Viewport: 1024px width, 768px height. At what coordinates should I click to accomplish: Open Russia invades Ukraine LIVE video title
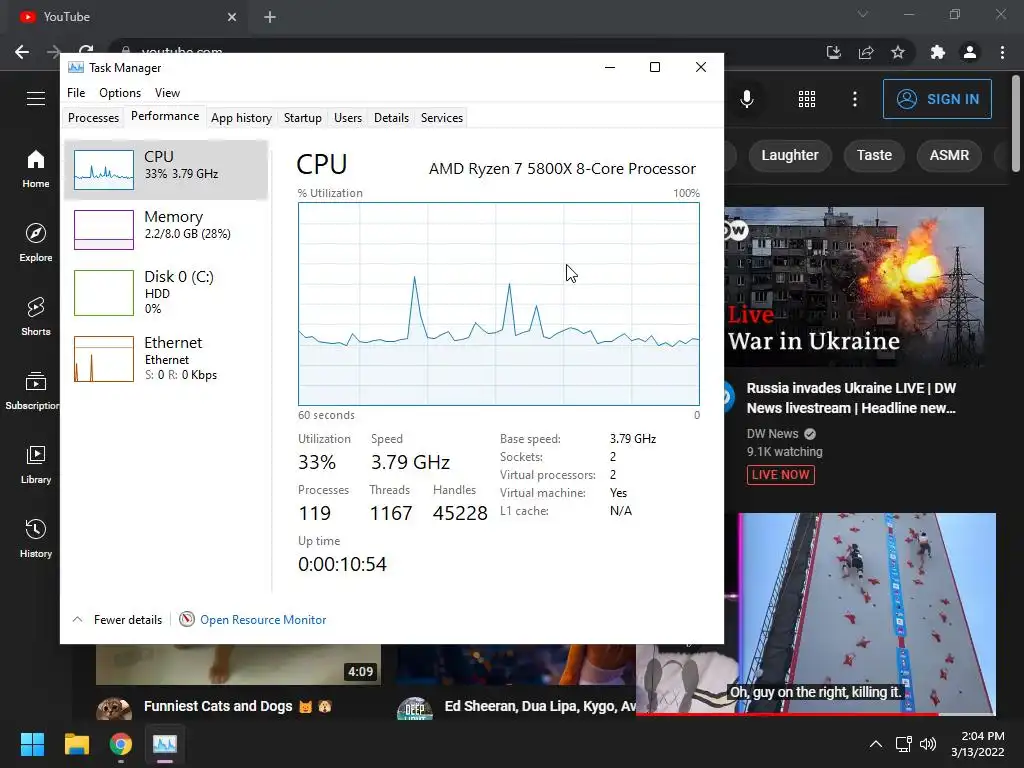click(851, 398)
